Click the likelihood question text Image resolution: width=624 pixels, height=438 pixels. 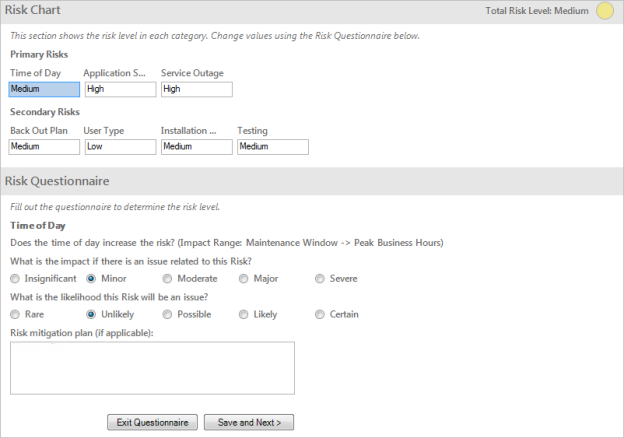point(109,297)
